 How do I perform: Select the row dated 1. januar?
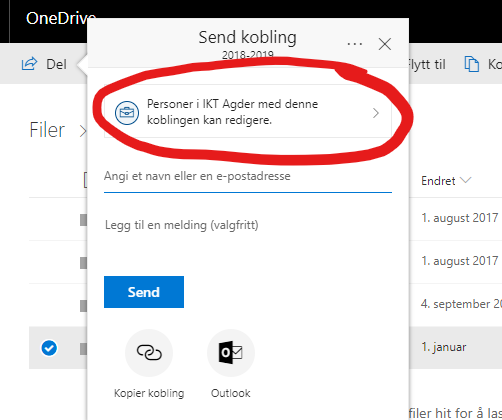pos(265,348)
